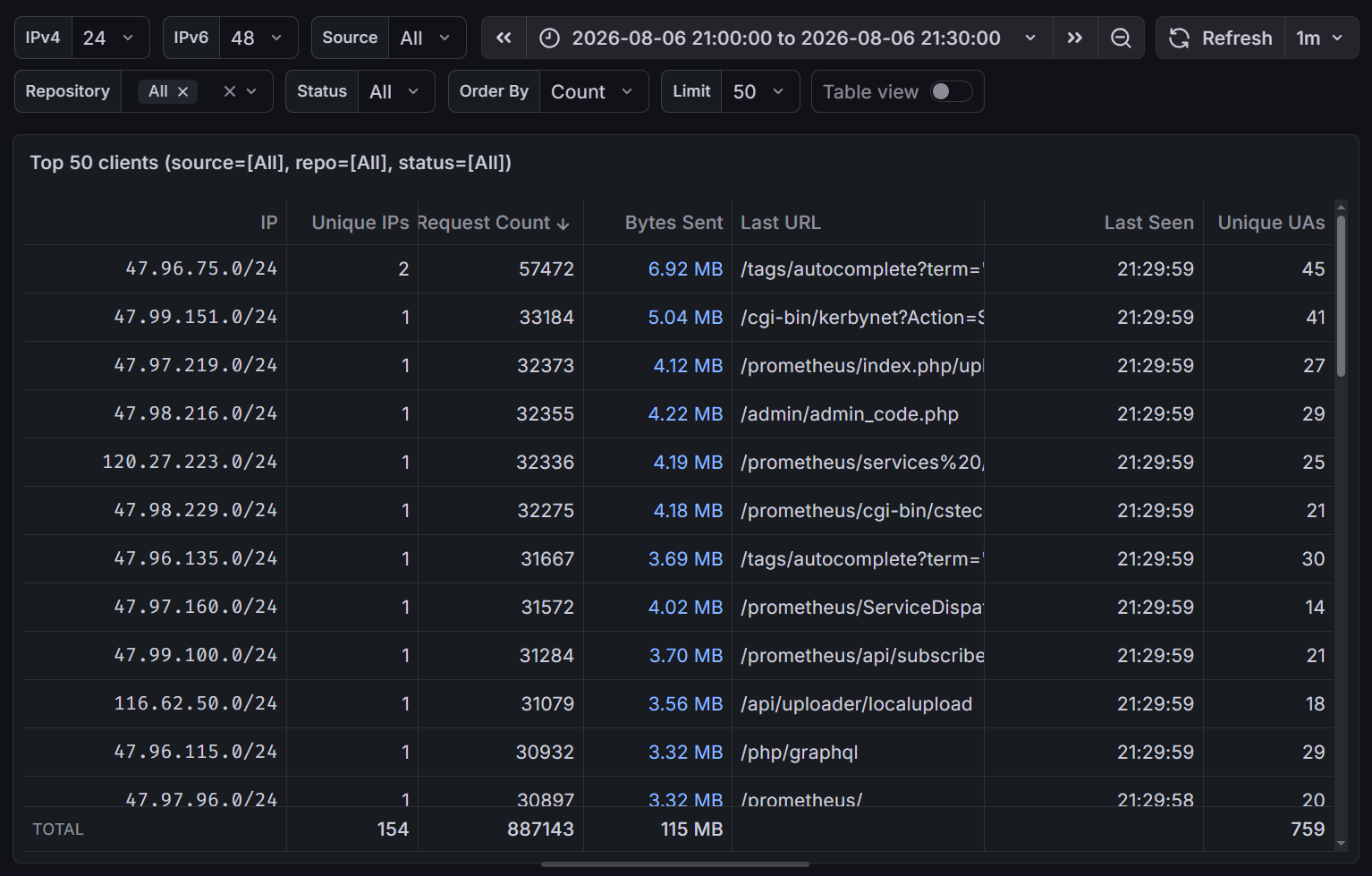Toggle the Table view switch
The height and width of the screenshot is (876, 1372).
951,91
